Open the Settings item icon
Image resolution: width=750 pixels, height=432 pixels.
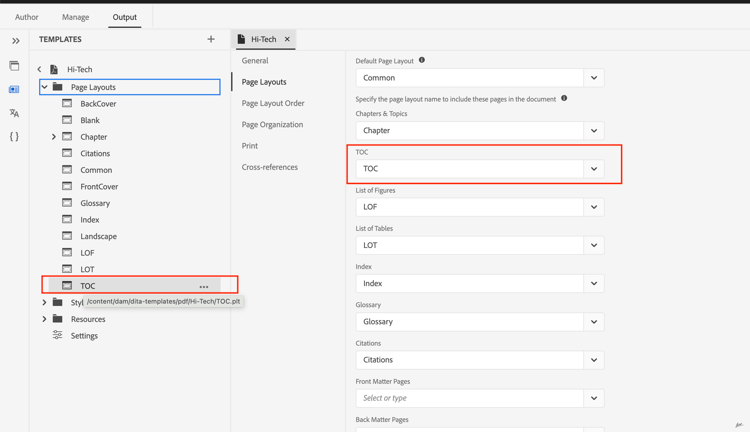click(58, 336)
